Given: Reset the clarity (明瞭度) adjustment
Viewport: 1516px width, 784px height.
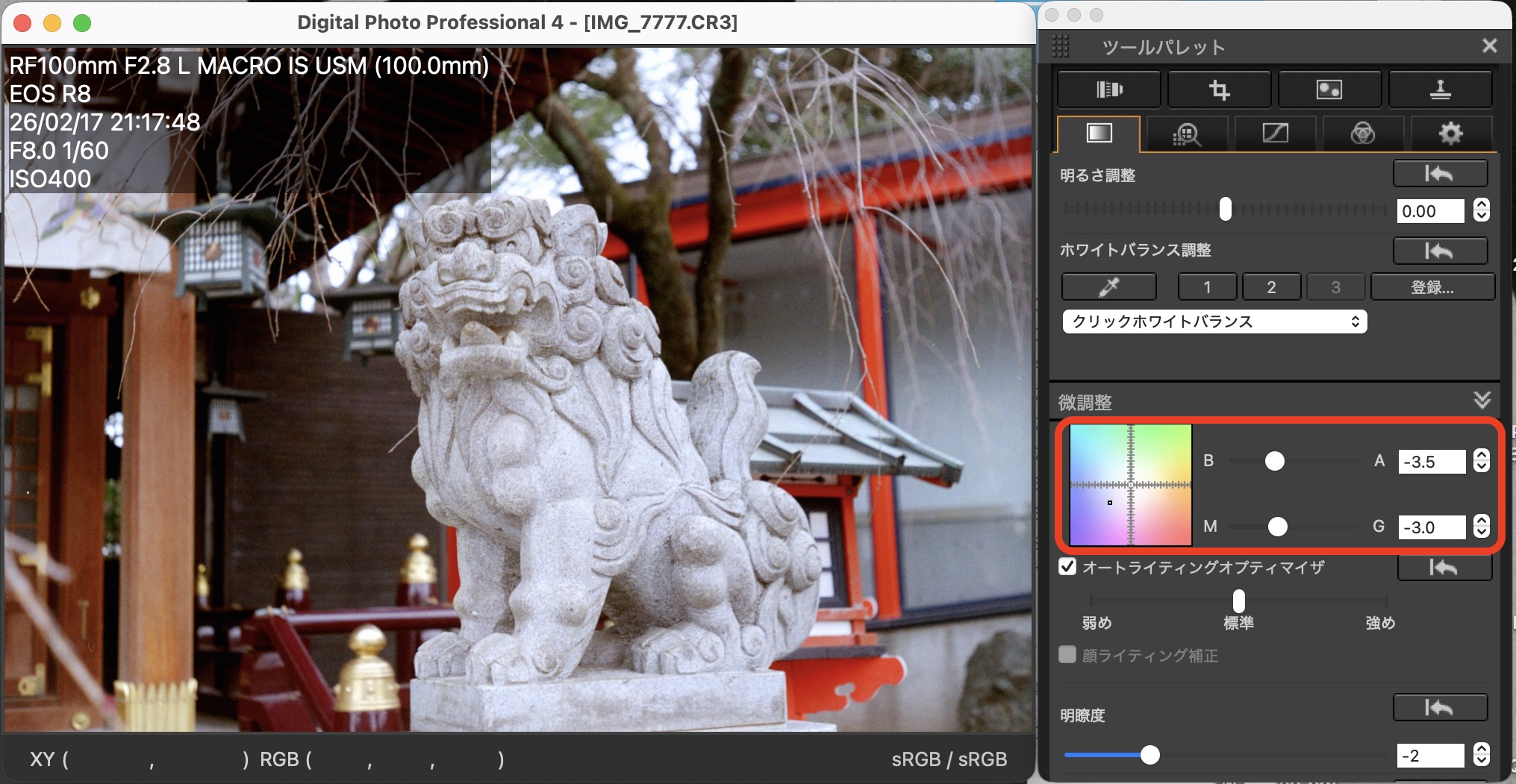Looking at the screenshot, I should 1440,707.
